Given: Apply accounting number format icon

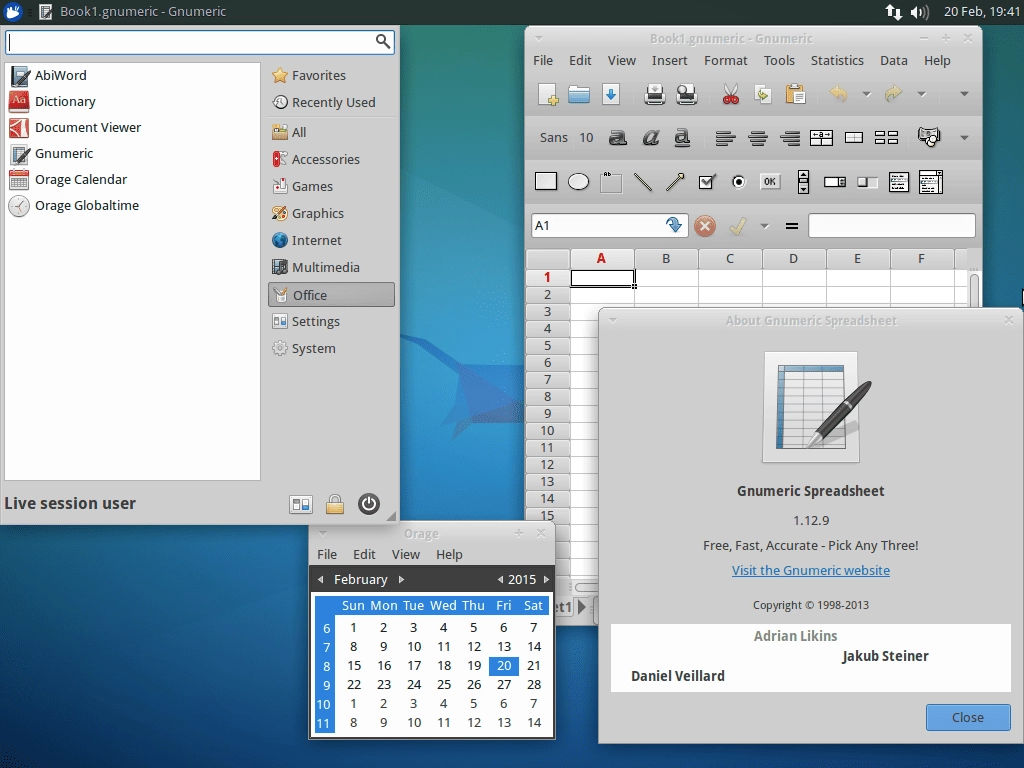Looking at the screenshot, I should pos(929,136).
